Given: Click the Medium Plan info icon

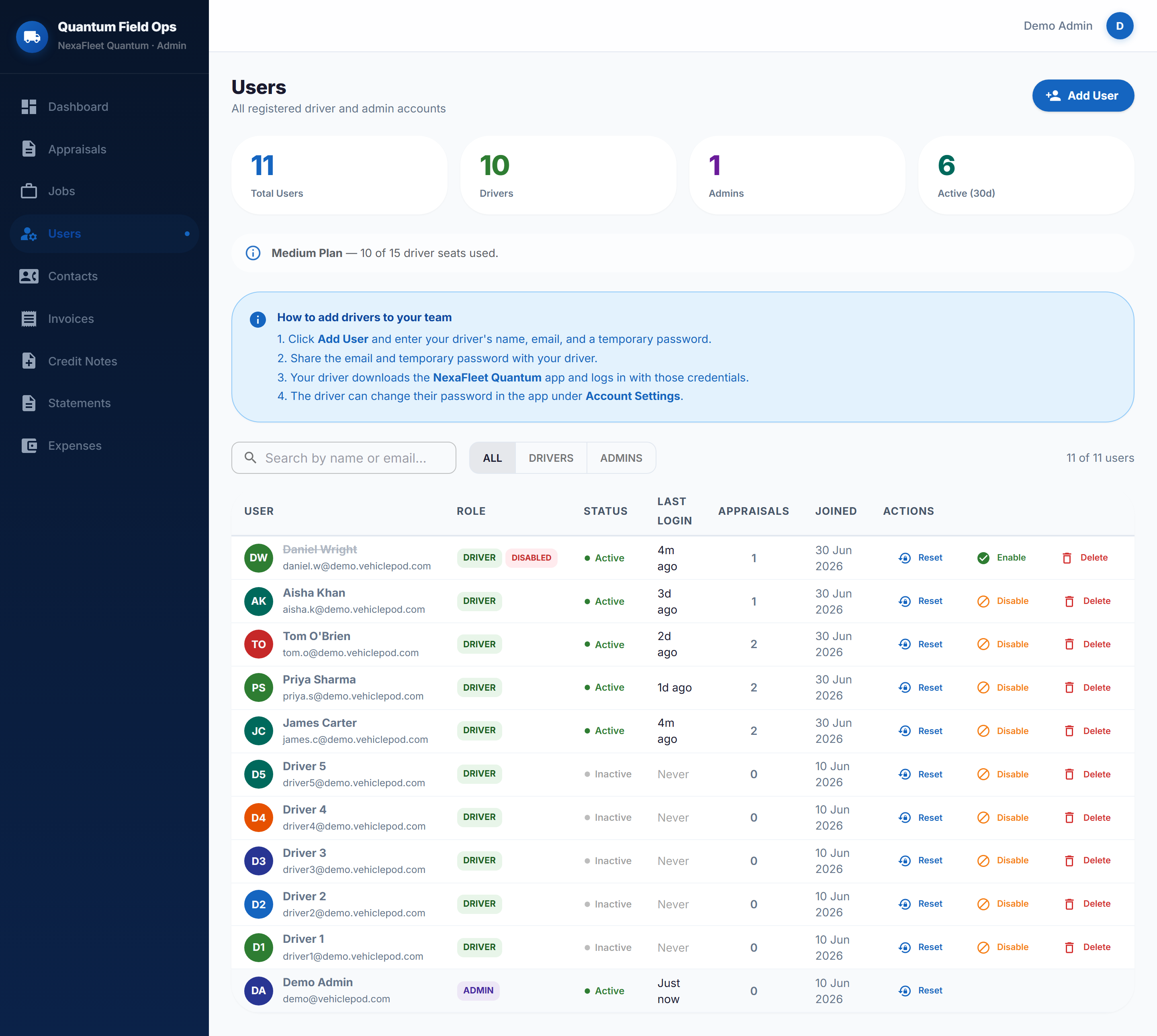Looking at the screenshot, I should tap(253, 253).
